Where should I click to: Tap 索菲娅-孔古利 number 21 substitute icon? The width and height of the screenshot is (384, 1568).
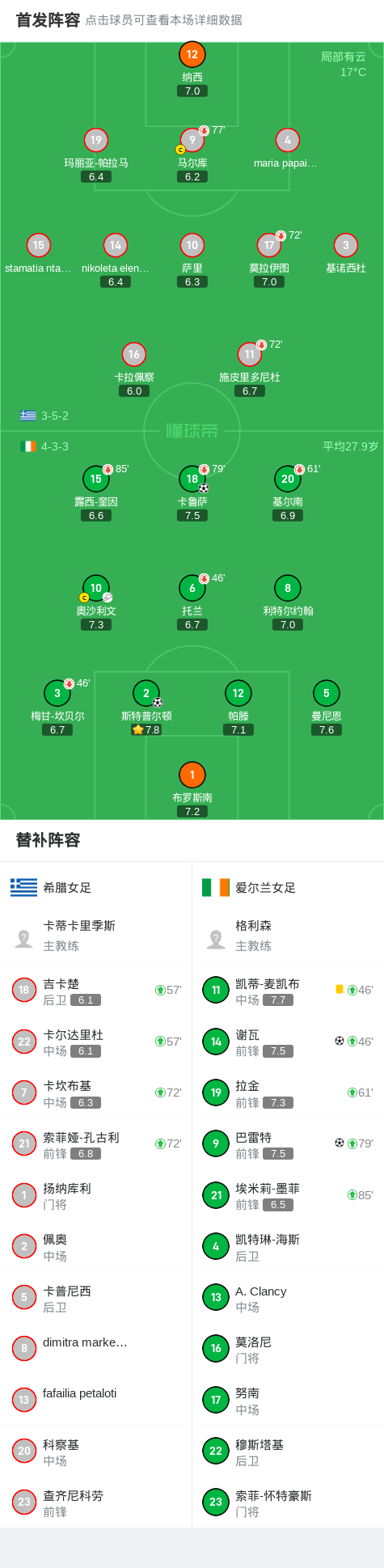23,1143
